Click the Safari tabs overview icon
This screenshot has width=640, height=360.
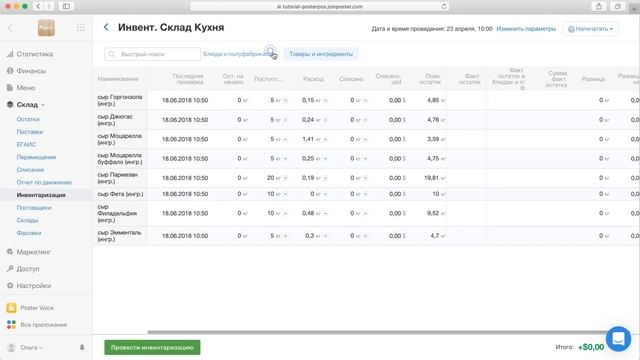(x=618, y=6)
